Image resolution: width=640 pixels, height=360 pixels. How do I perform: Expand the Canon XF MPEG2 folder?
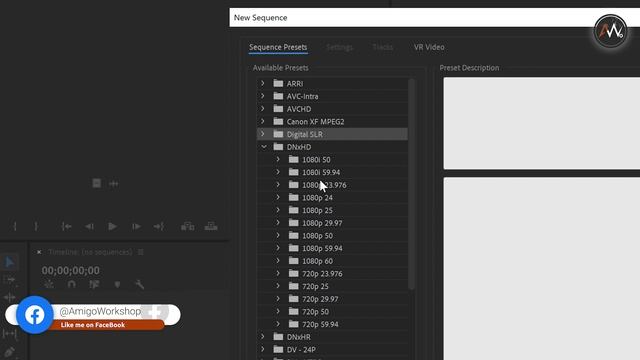[263, 121]
